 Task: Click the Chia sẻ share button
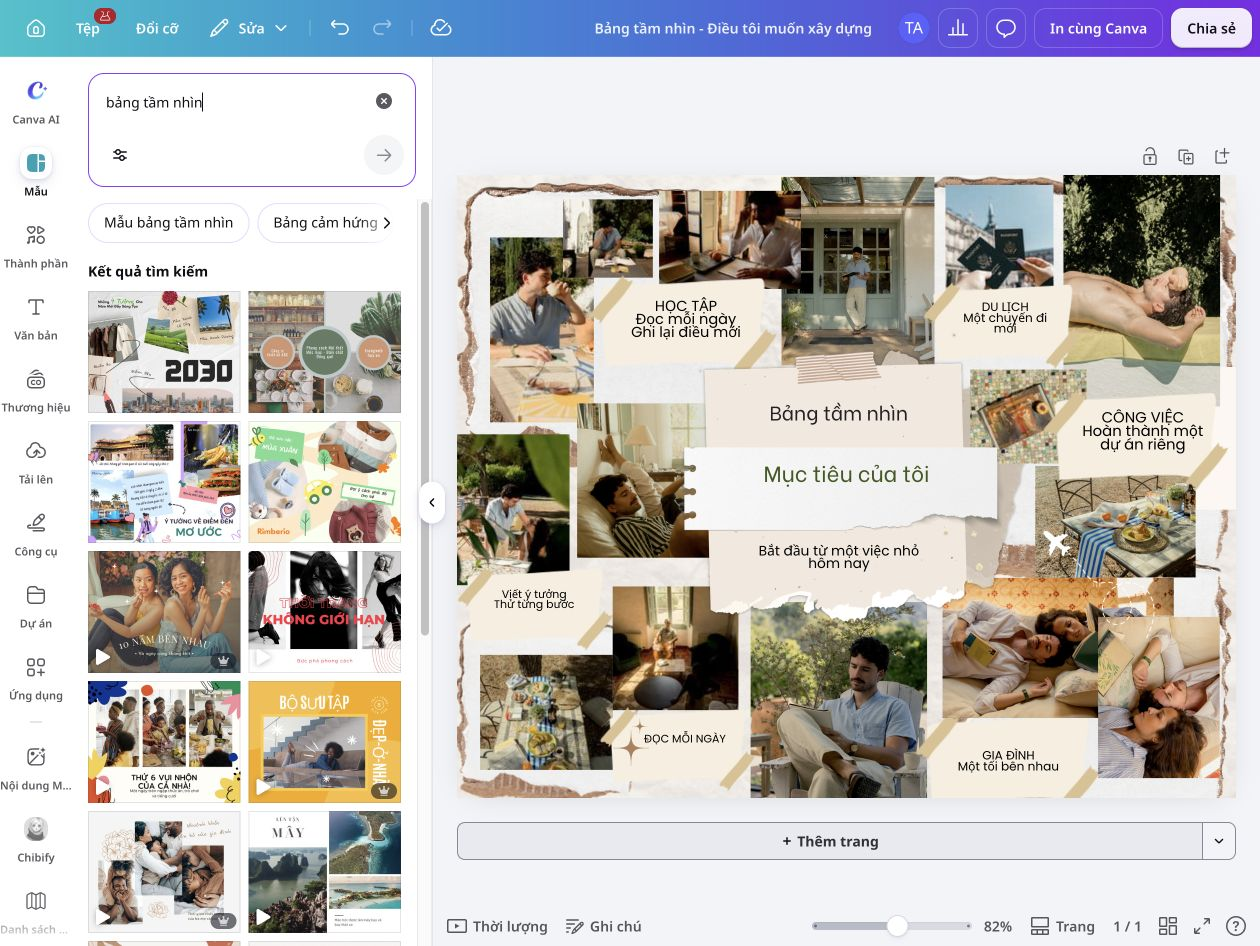(x=1211, y=28)
